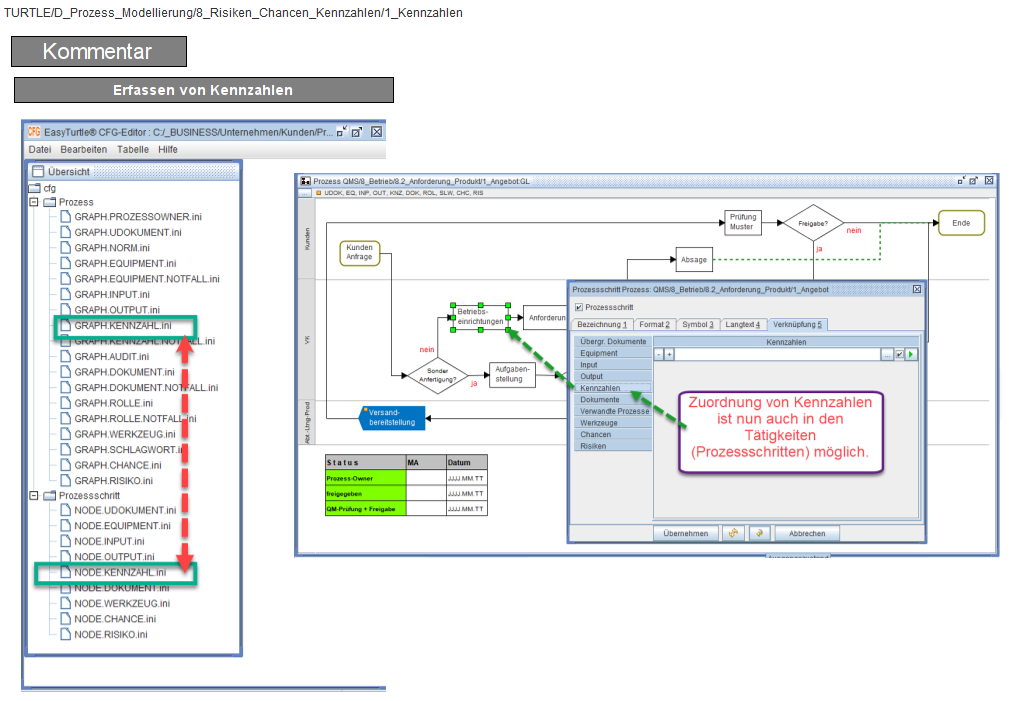Switch to the Verknüpfung 5 tab
1010x701 pixels.
(x=797, y=325)
